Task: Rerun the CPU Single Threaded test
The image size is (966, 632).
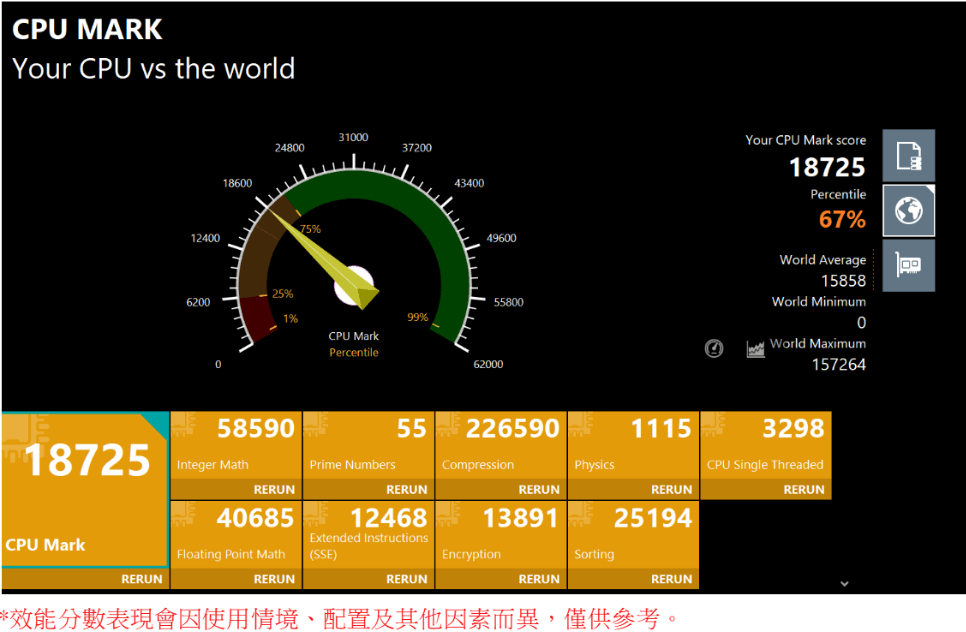Action: (804, 490)
